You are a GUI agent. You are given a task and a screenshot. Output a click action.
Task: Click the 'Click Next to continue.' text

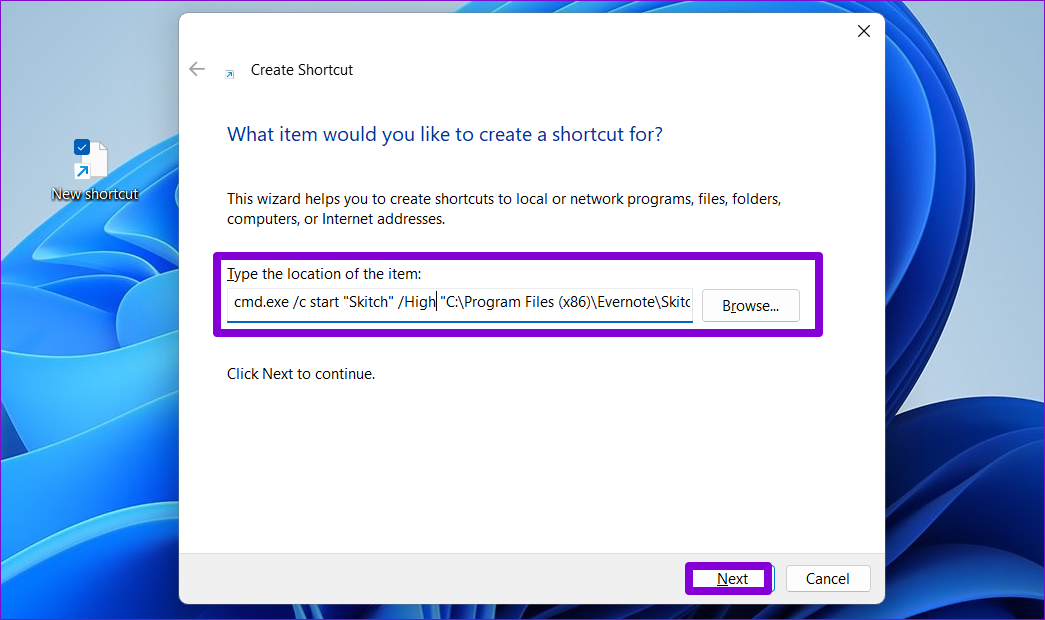pos(301,374)
